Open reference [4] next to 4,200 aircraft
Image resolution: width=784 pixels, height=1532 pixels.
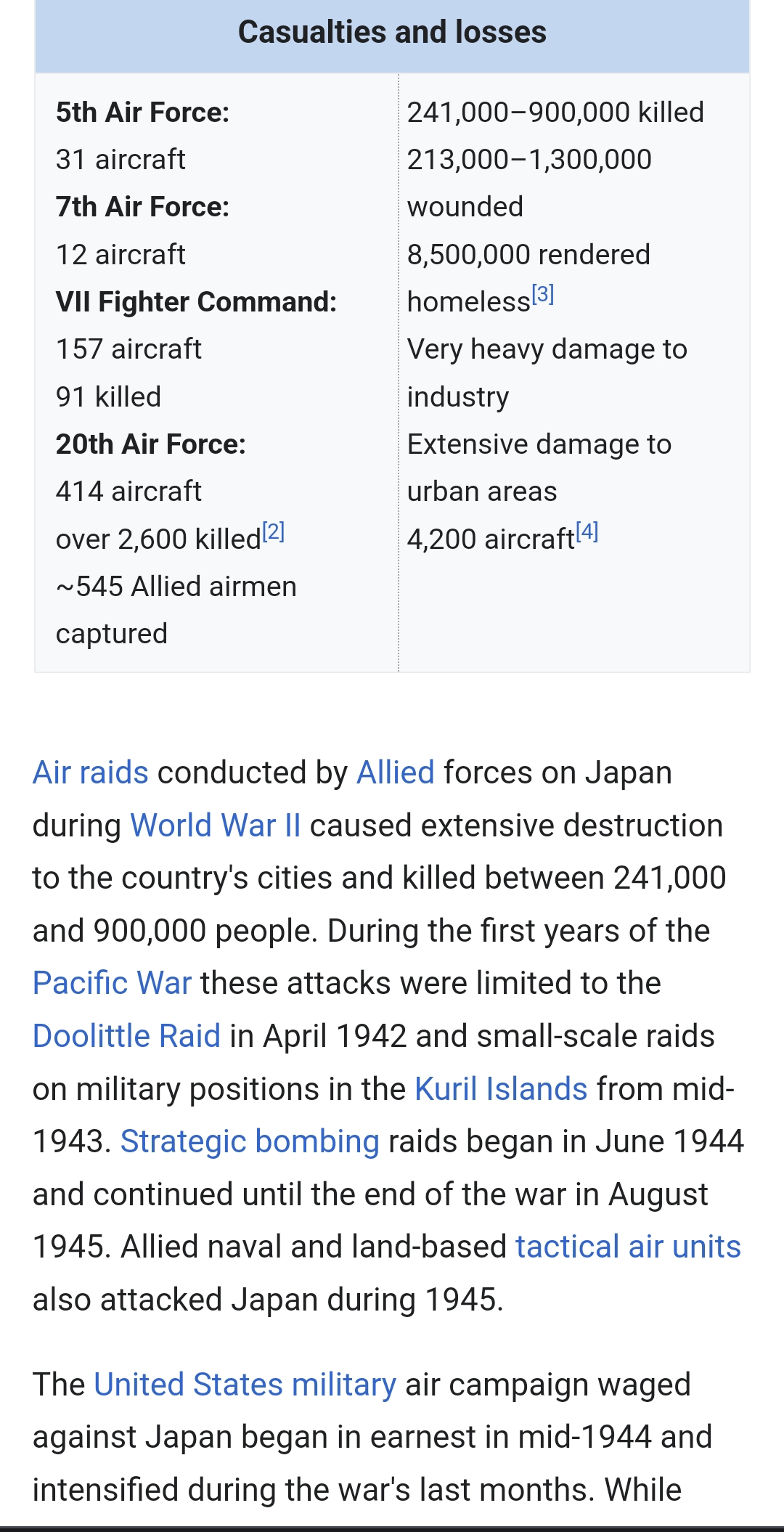[x=587, y=532]
